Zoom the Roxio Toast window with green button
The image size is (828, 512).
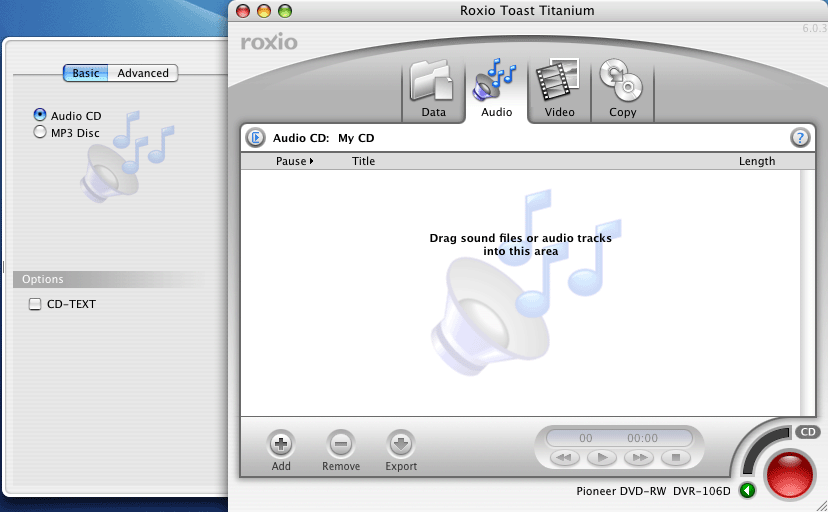(285, 11)
